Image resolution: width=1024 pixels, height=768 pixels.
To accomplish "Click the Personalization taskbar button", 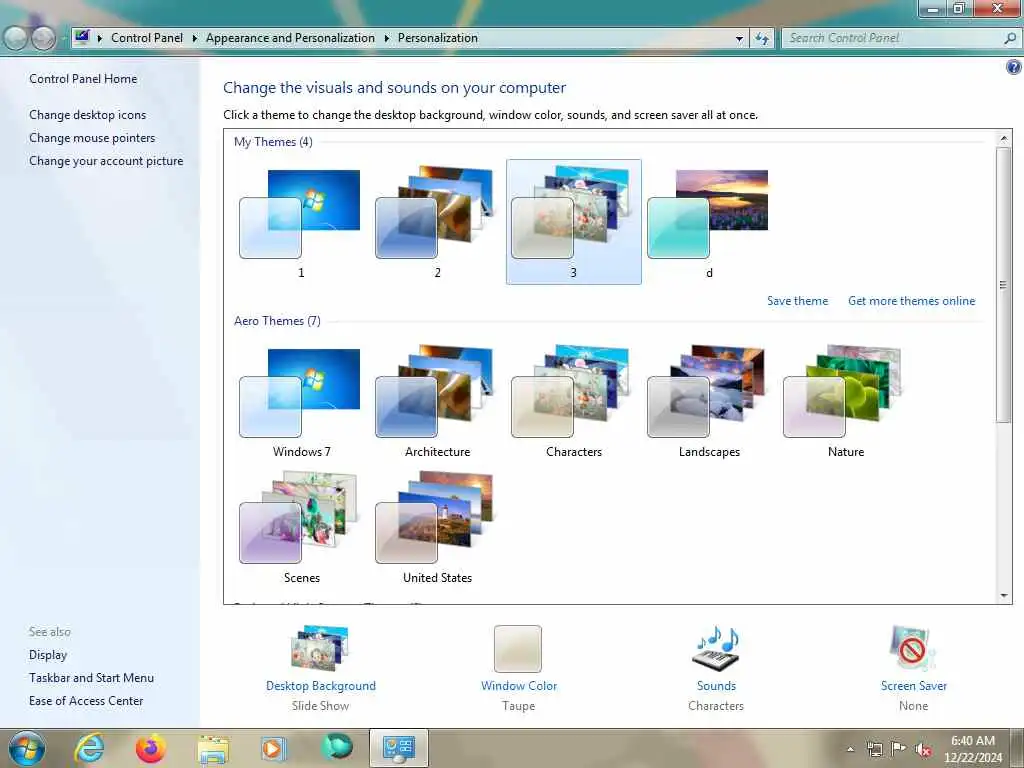I will [399, 748].
